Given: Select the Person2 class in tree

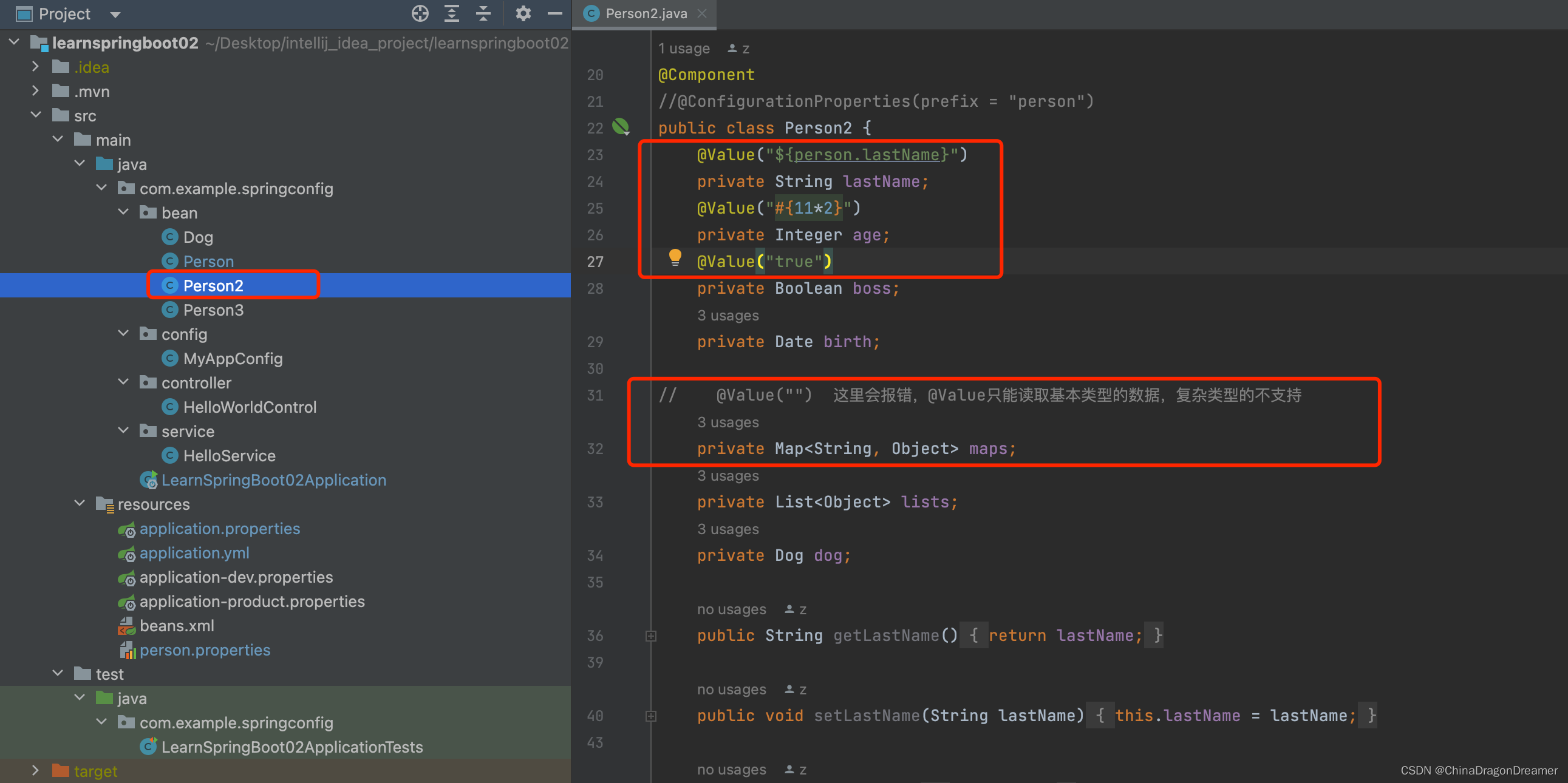Looking at the screenshot, I should click(213, 285).
